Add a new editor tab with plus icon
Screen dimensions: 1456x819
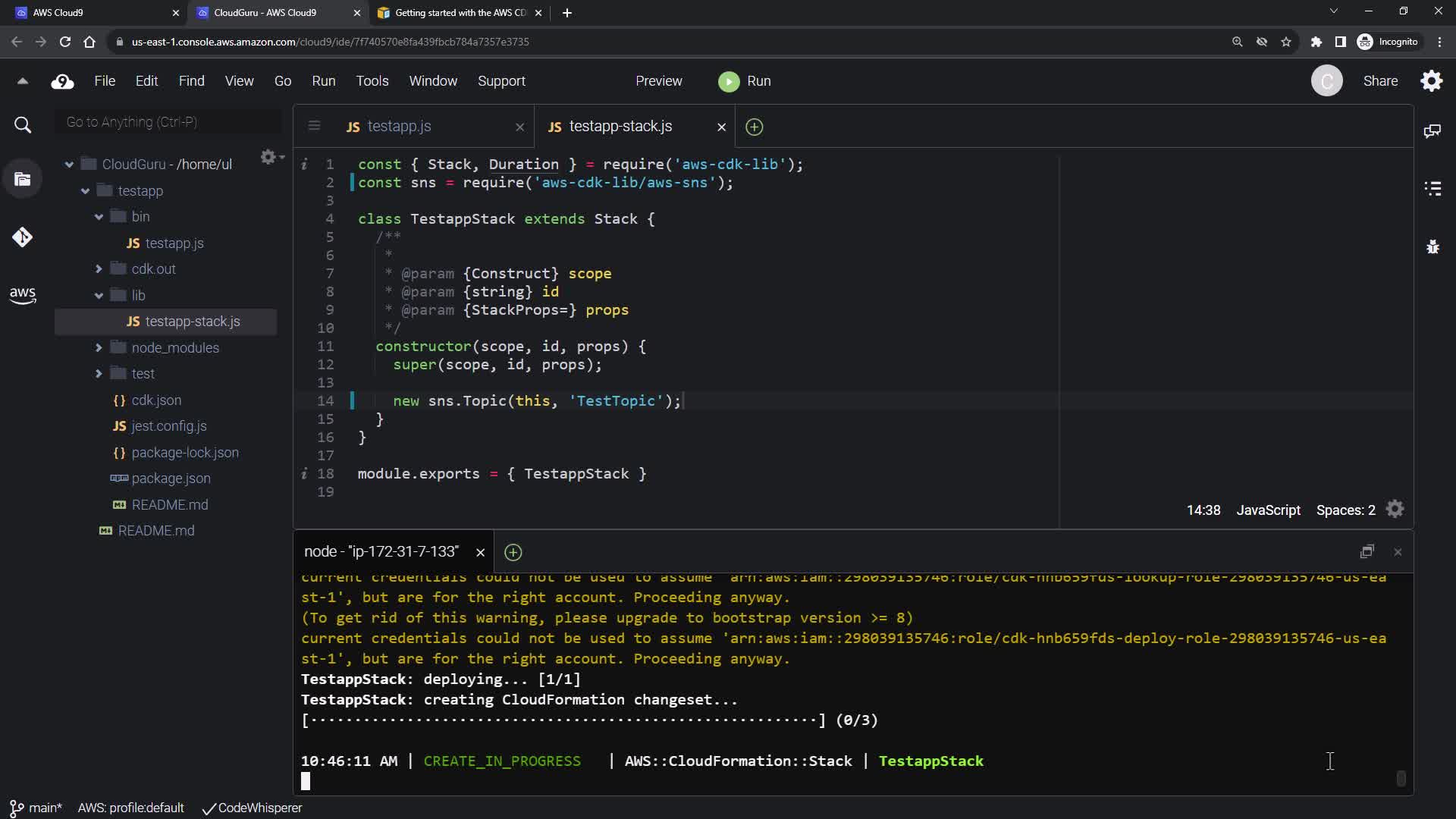click(754, 127)
